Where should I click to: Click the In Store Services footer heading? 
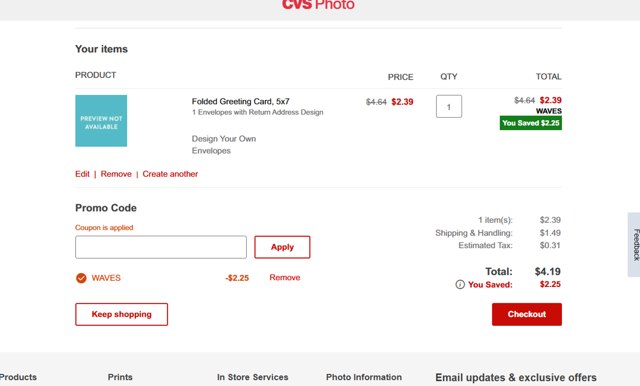click(x=252, y=377)
